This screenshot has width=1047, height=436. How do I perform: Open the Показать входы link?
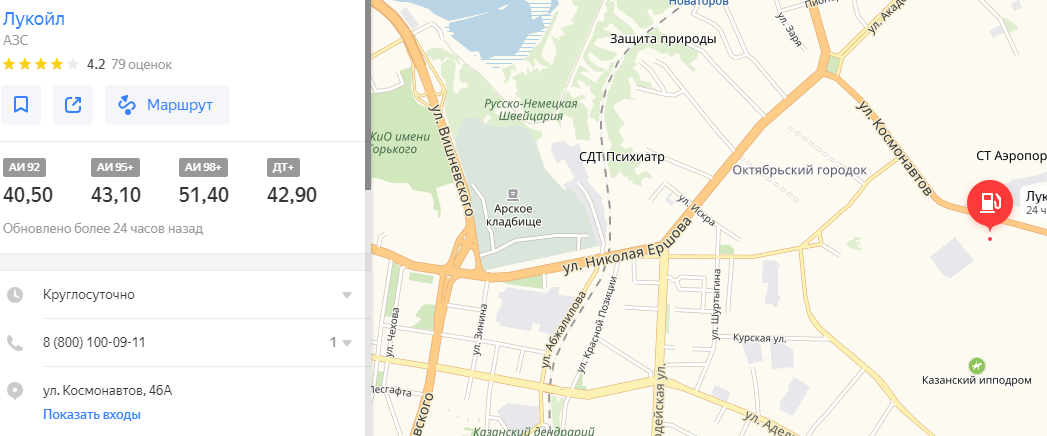(x=91, y=414)
